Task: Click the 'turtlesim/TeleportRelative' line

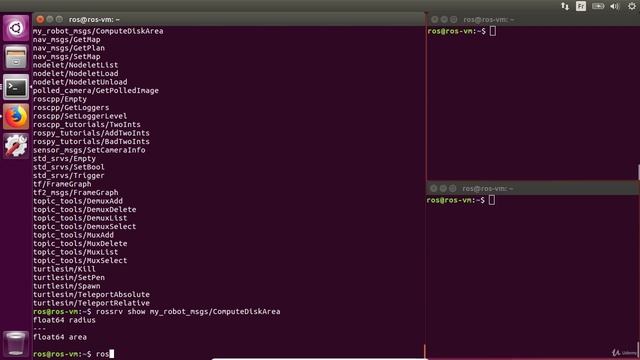Action: click(91, 303)
